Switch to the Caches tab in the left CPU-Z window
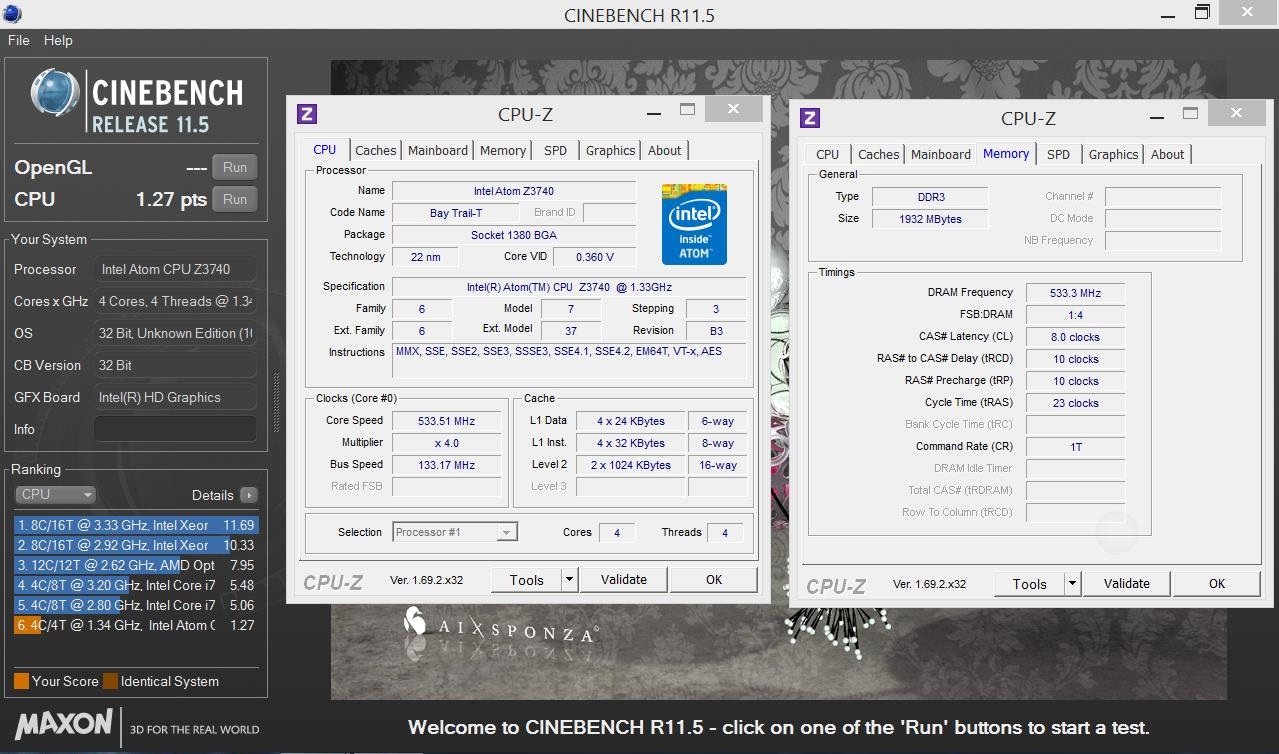This screenshot has width=1279, height=754. click(376, 150)
